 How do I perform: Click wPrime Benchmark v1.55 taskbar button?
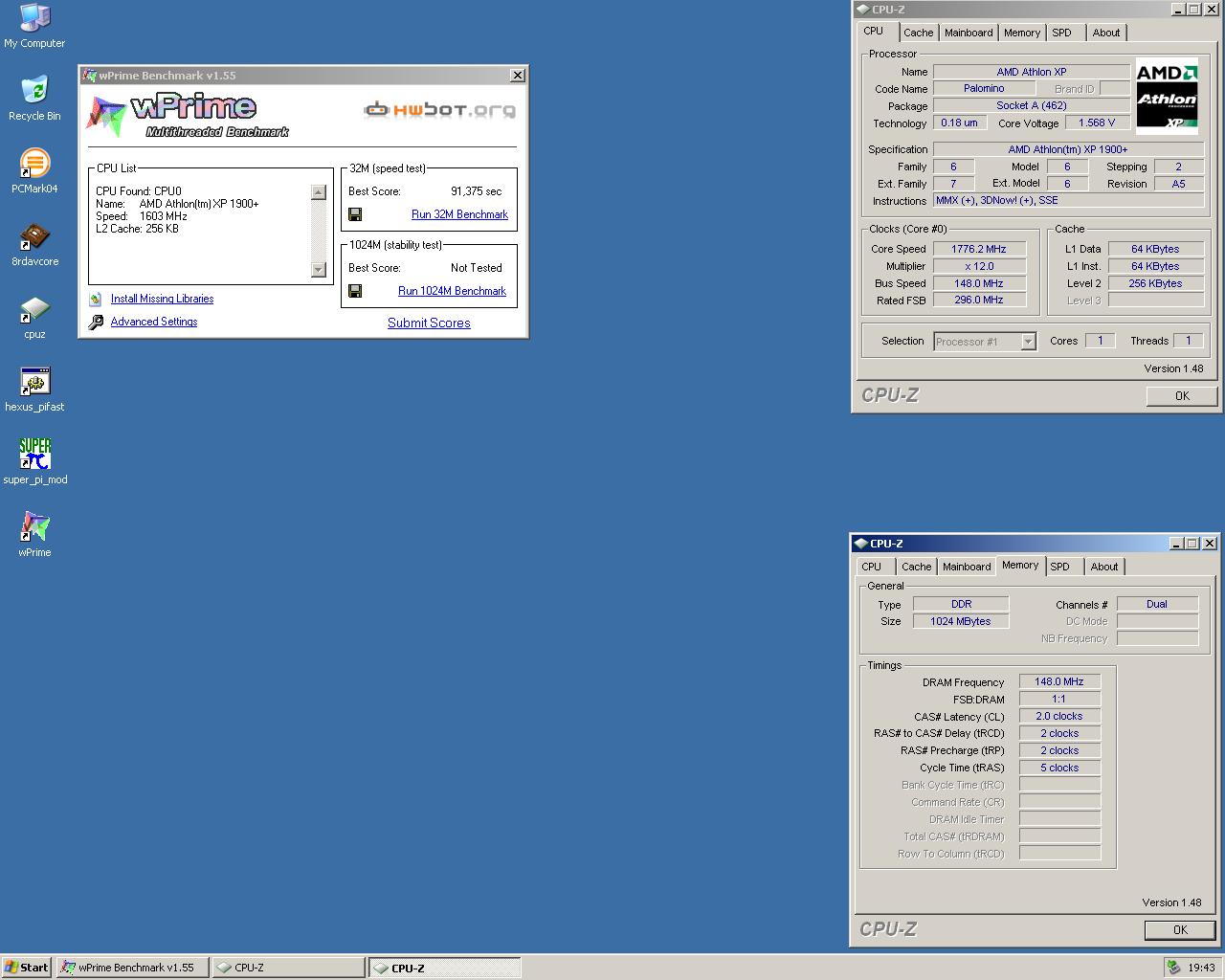[x=133, y=968]
